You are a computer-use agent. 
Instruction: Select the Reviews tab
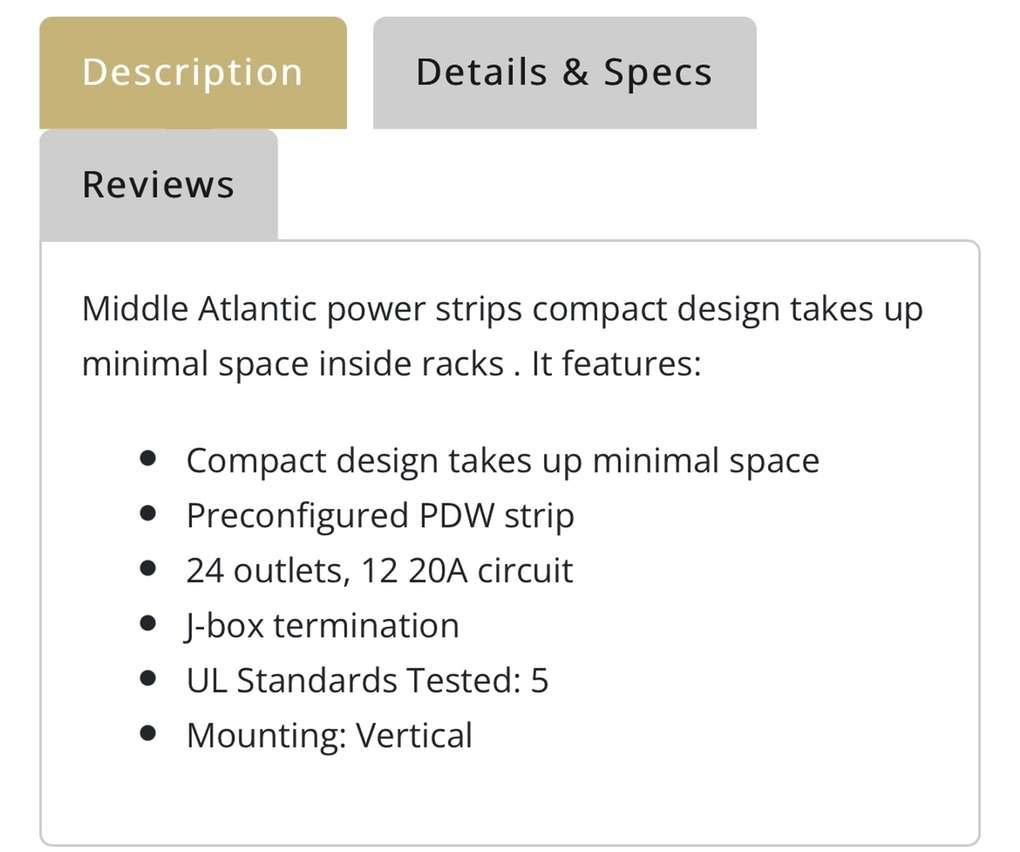coord(158,185)
